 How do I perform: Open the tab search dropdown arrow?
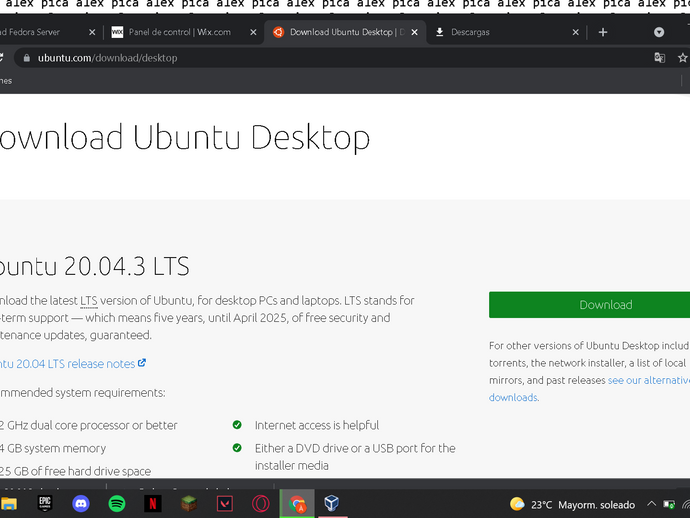tap(659, 32)
